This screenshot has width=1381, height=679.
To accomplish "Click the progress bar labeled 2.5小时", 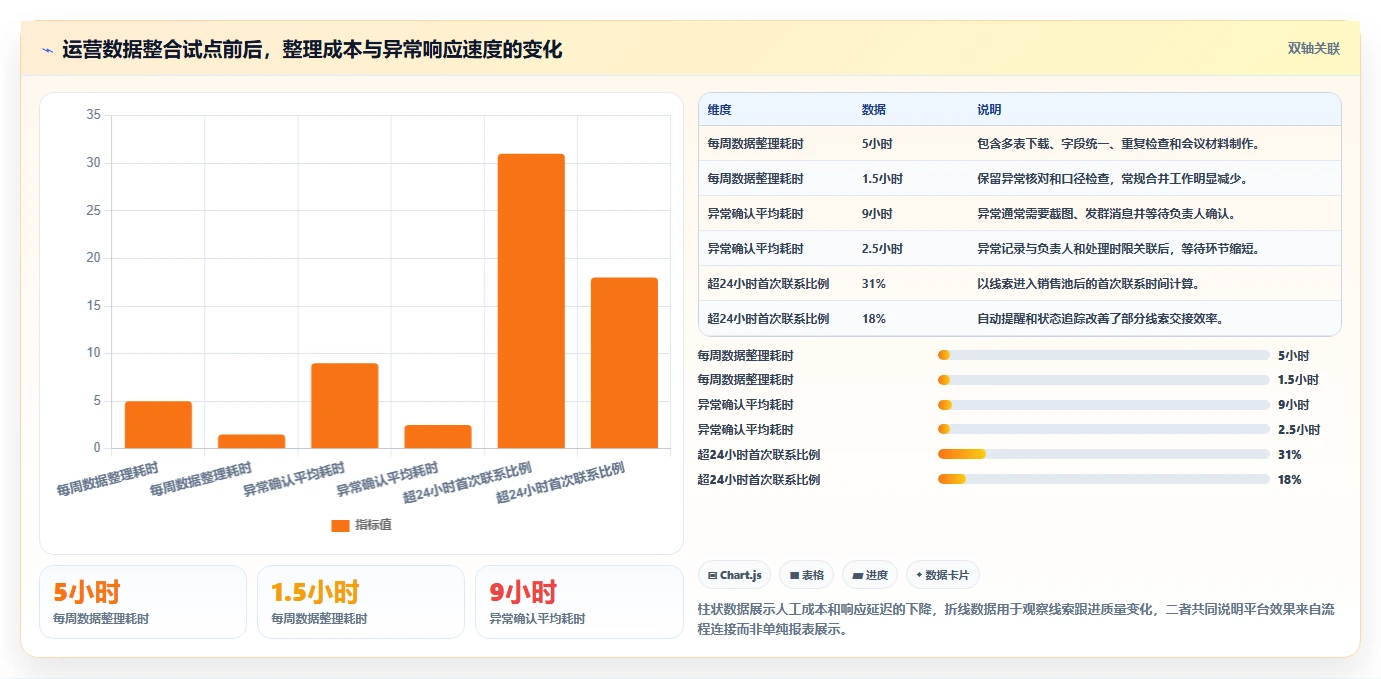I will pyautogui.click(x=1104, y=429).
